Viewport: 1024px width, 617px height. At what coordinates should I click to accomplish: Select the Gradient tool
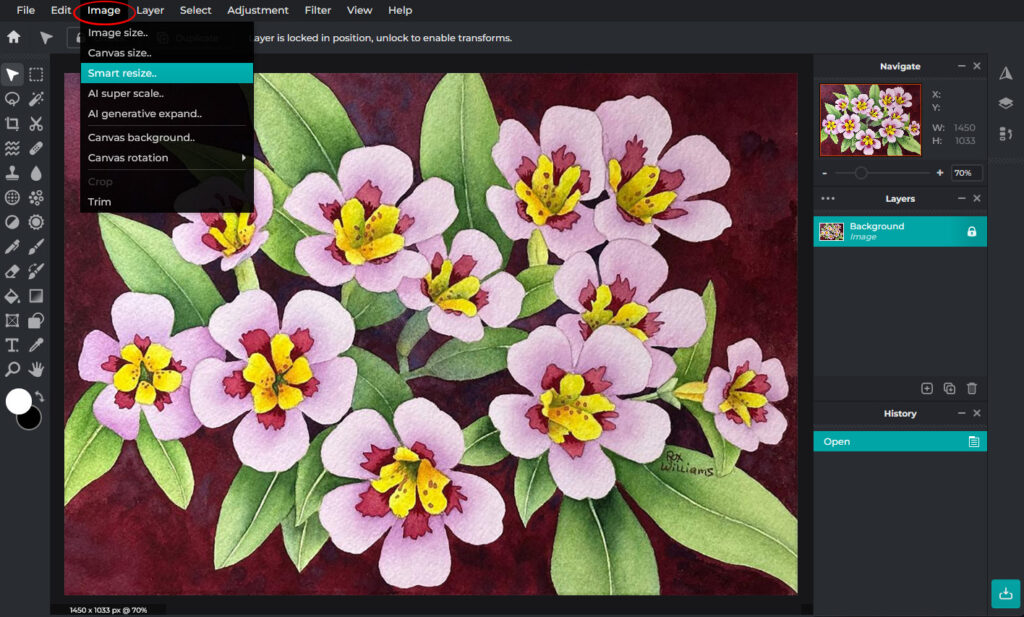[x=36, y=296]
